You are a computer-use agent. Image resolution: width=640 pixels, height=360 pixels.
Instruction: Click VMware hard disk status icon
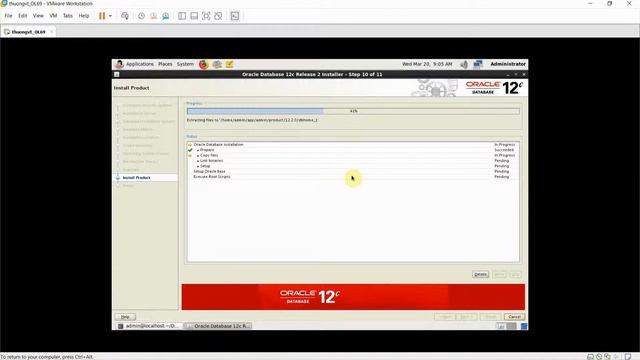coord(590,357)
